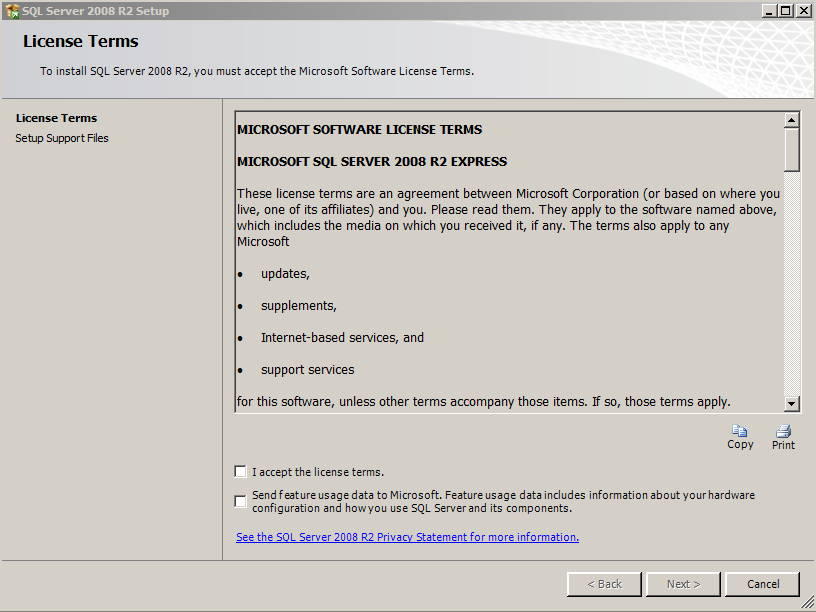Click the SQL Server Setup title bar icon
816x612 pixels.
(x=12, y=11)
